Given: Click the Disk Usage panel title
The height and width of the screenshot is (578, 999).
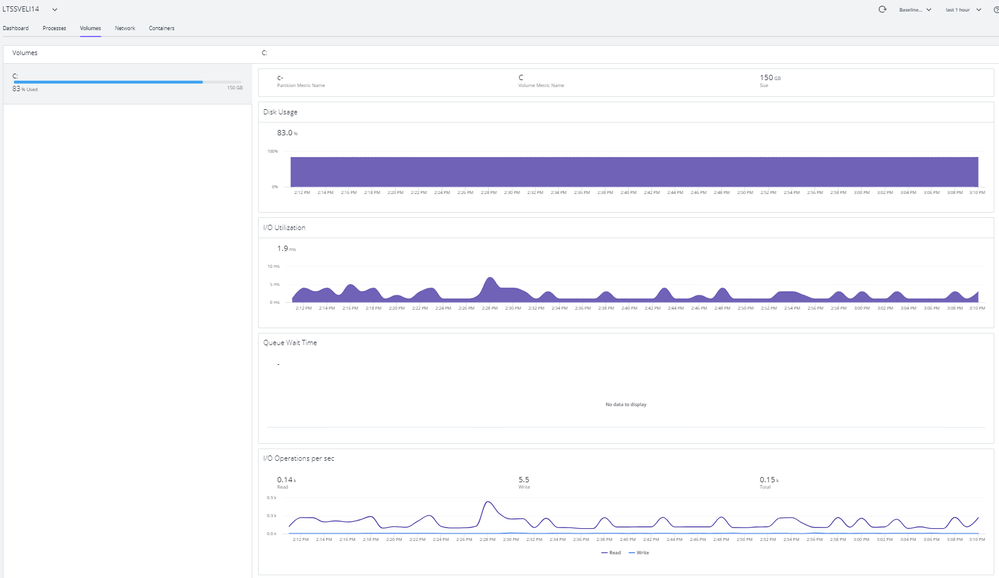Looking at the screenshot, I should click(x=280, y=112).
